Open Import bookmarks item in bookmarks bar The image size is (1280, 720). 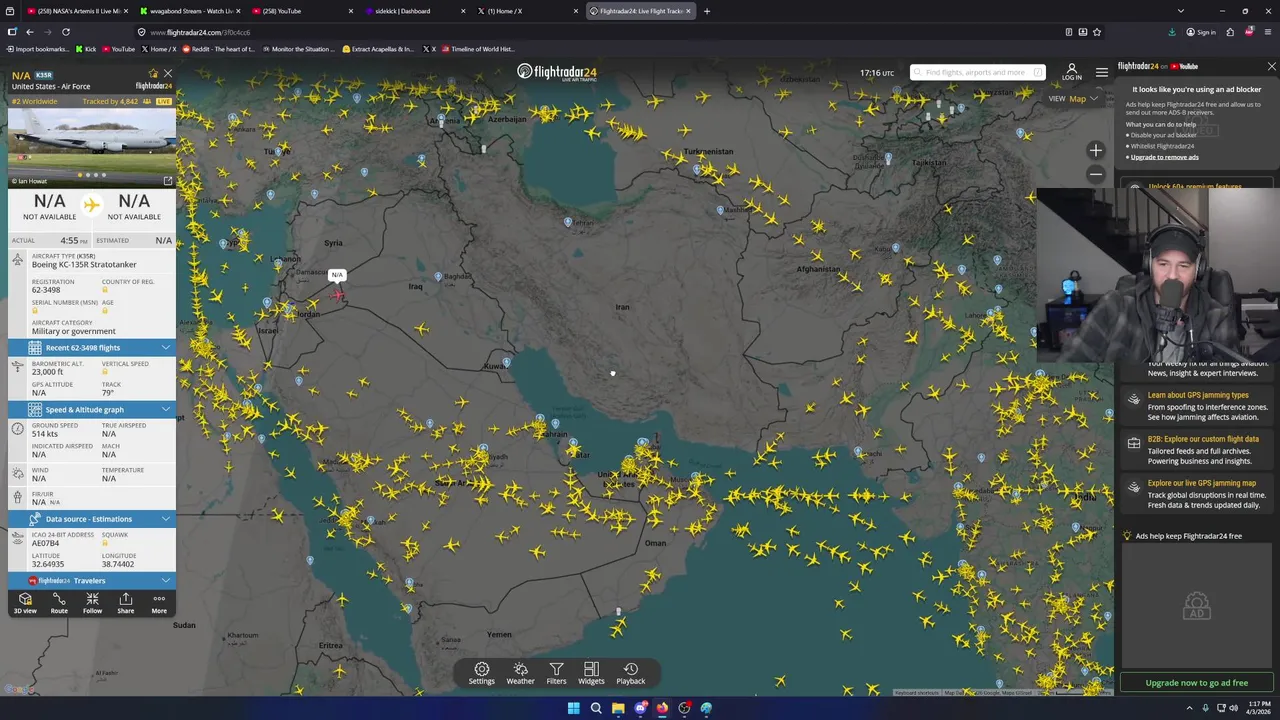pyautogui.click(x=37, y=49)
